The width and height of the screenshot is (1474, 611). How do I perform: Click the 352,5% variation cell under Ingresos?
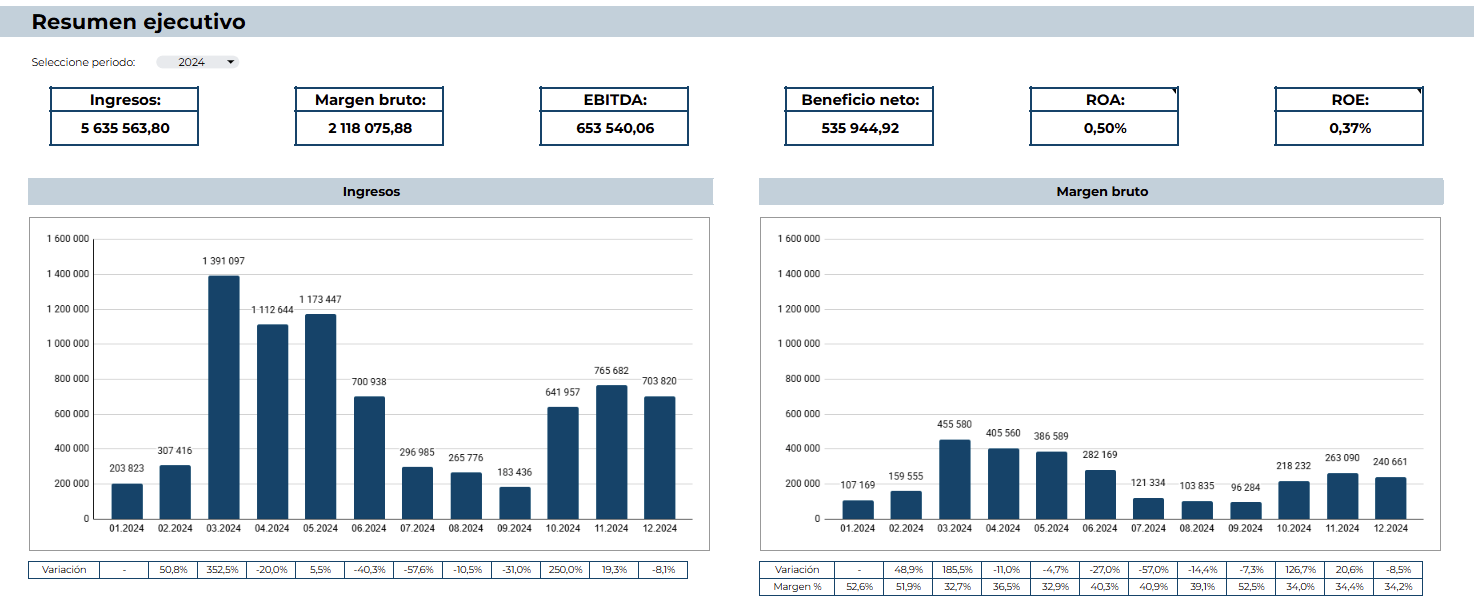(x=222, y=570)
